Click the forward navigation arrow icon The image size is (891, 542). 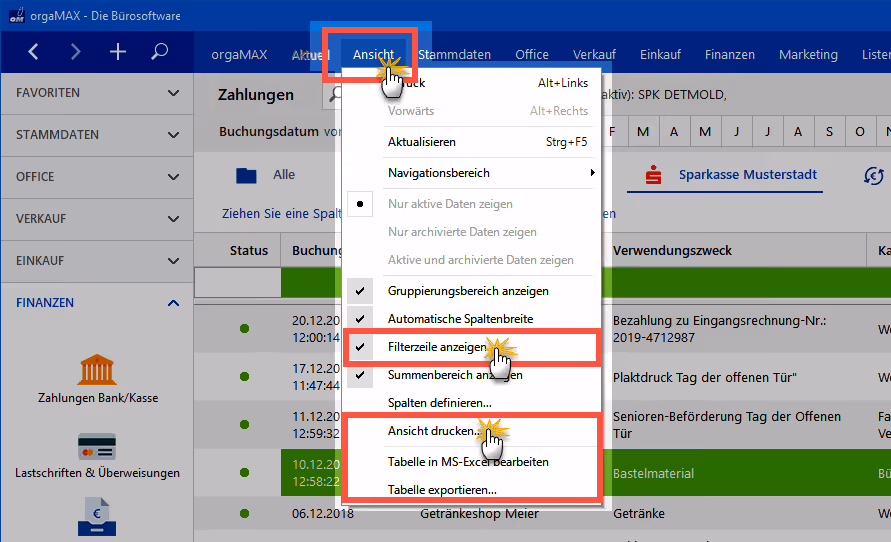[75, 52]
